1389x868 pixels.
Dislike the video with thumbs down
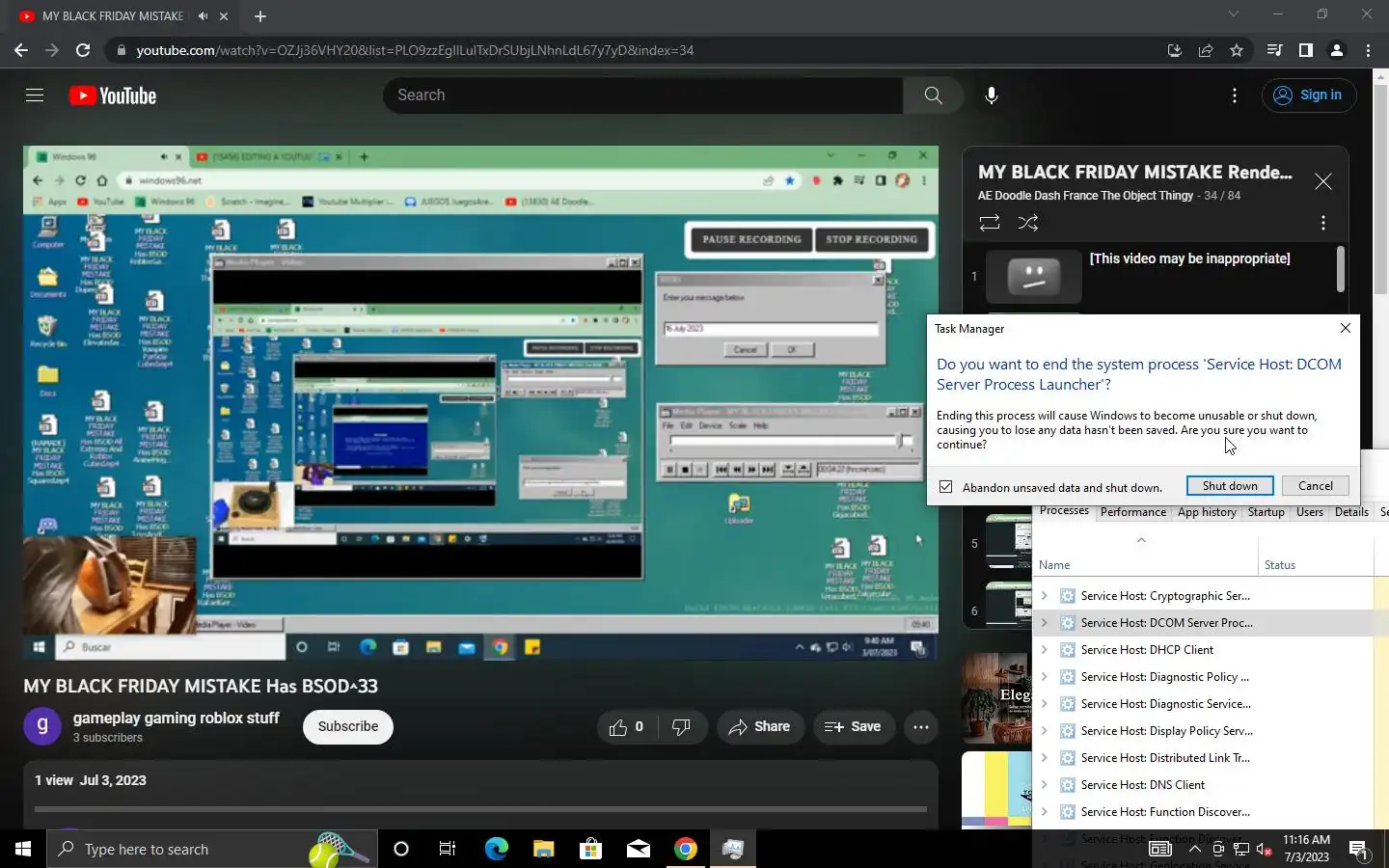[681, 727]
